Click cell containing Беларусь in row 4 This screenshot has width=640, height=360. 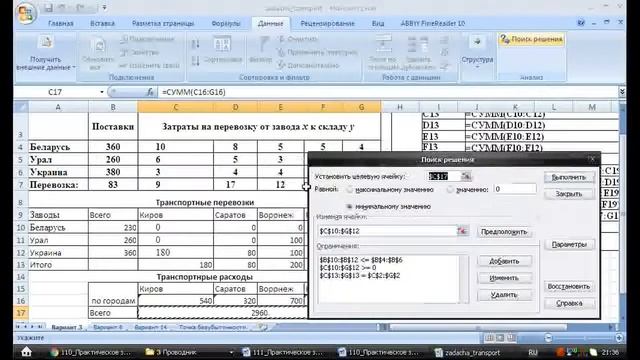pos(58,147)
